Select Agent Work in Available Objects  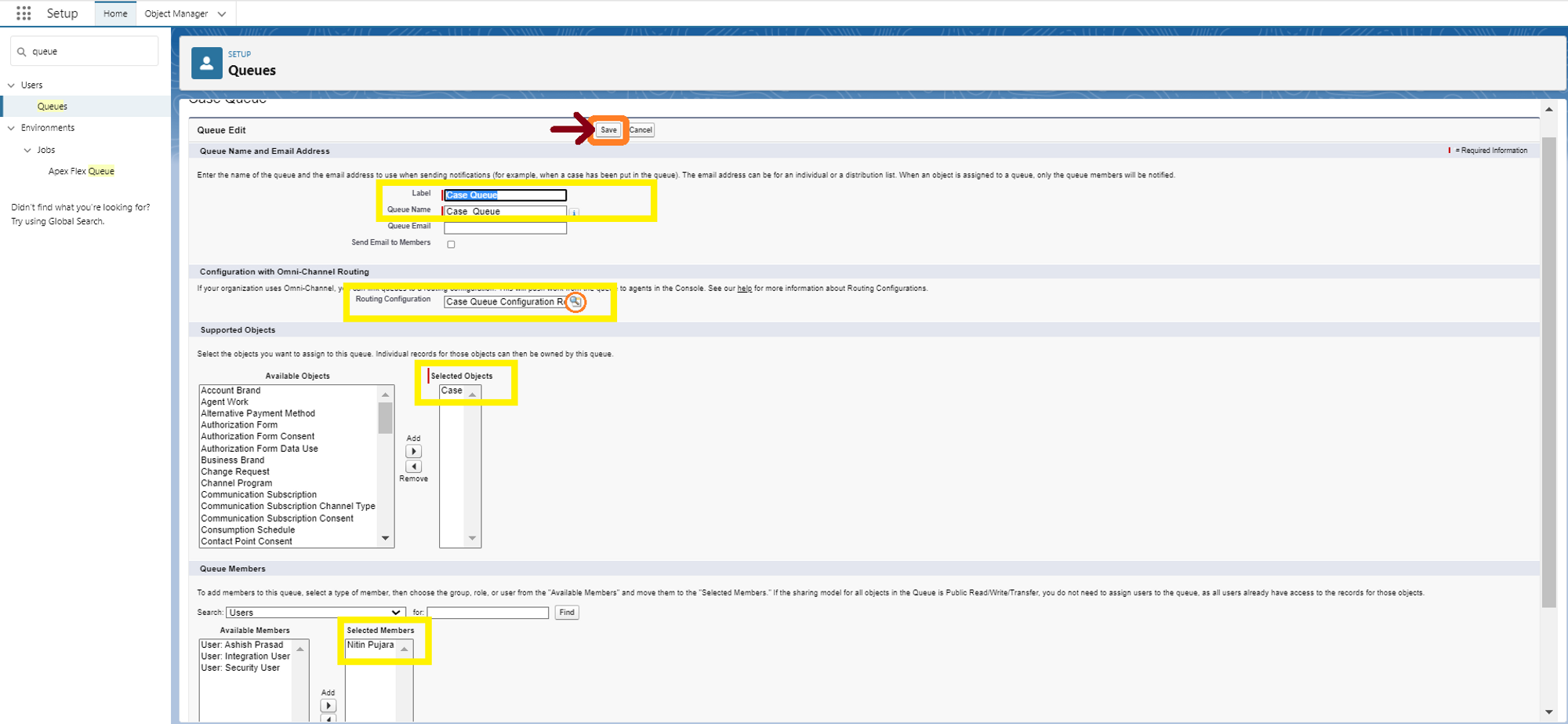click(224, 402)
